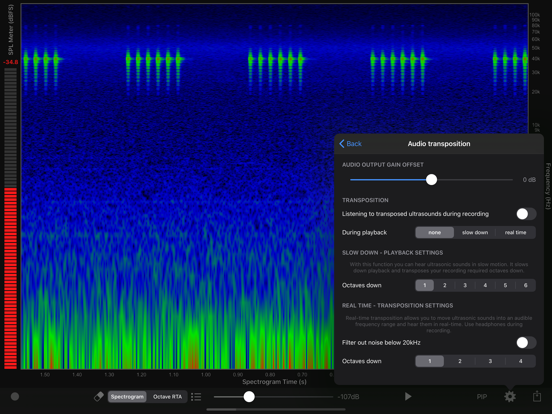
Task: Go back using the Back chevron
Action: pos(350,144)
